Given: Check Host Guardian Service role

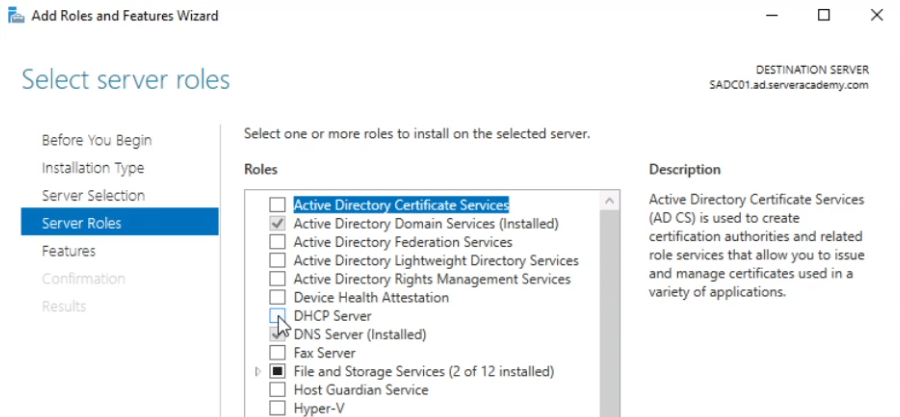Looking at the screenshot, I should [277, 390].
